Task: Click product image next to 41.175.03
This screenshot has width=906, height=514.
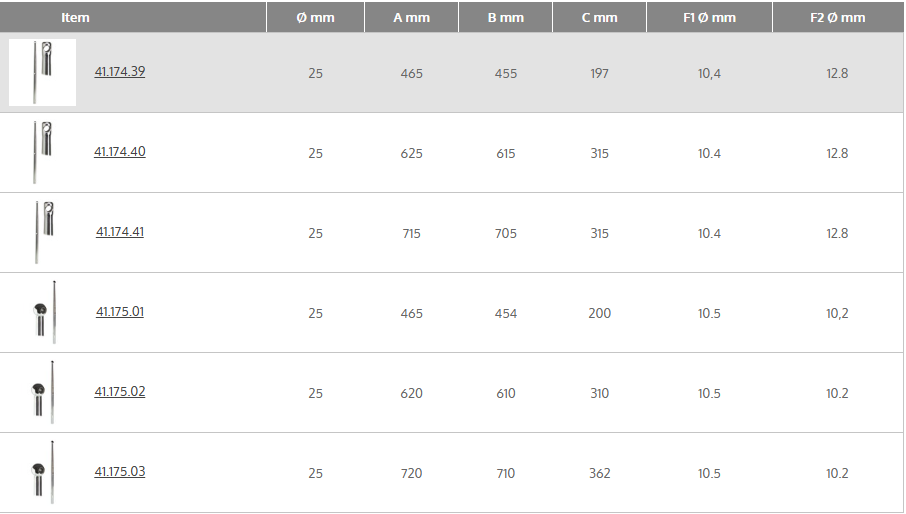Action: (x=44, y=472)
